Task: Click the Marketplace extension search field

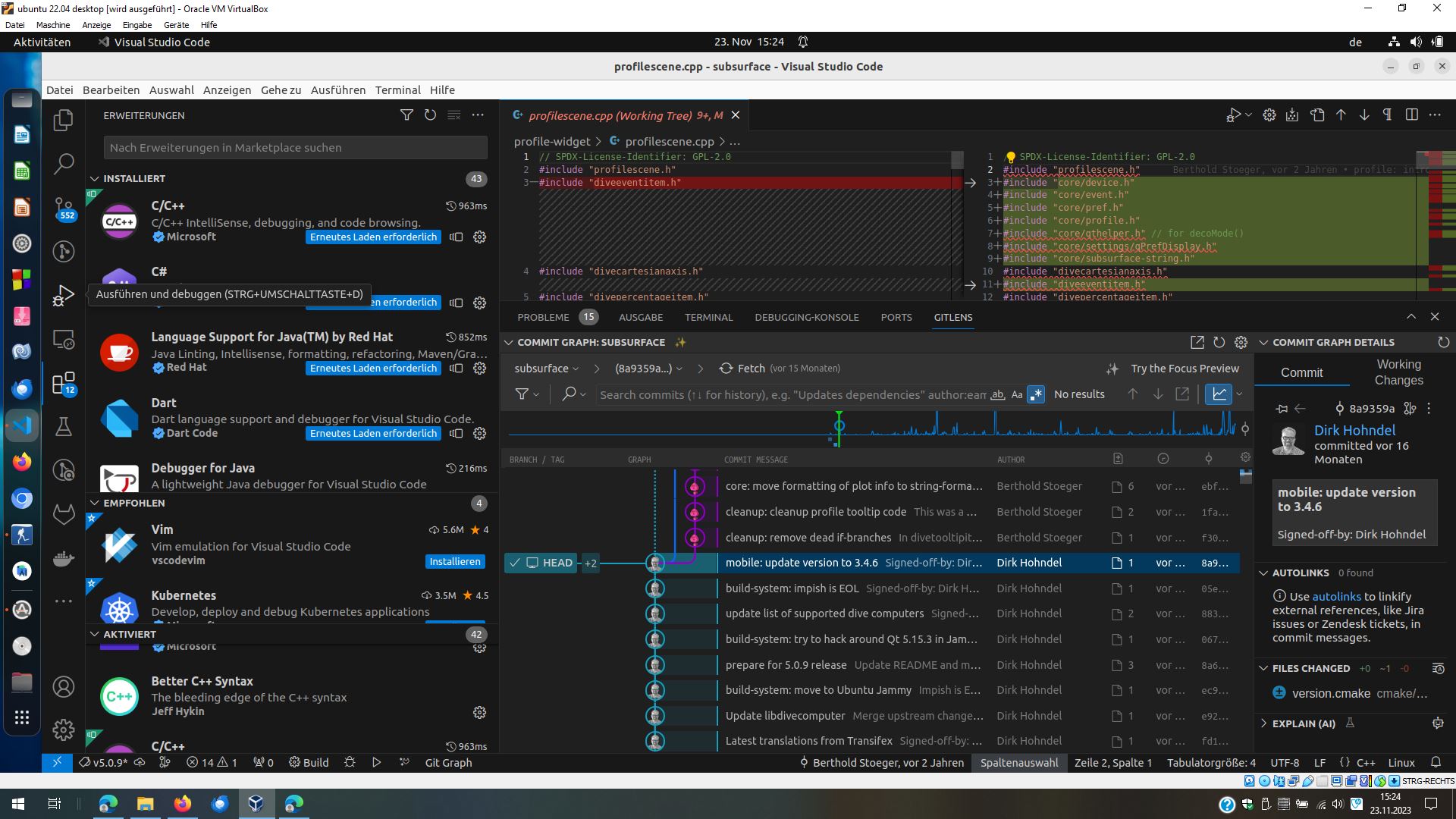Action: click(296, 148)
